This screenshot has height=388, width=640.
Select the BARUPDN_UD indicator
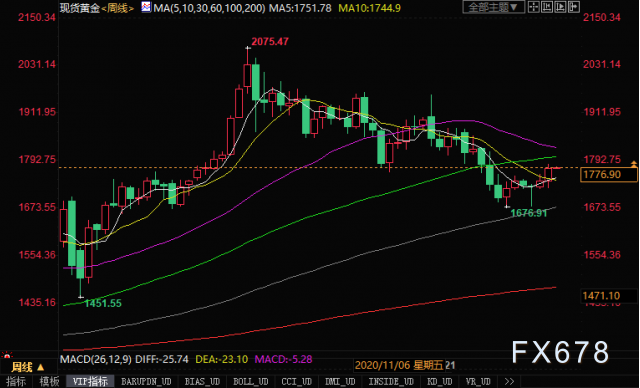[146, 381]
